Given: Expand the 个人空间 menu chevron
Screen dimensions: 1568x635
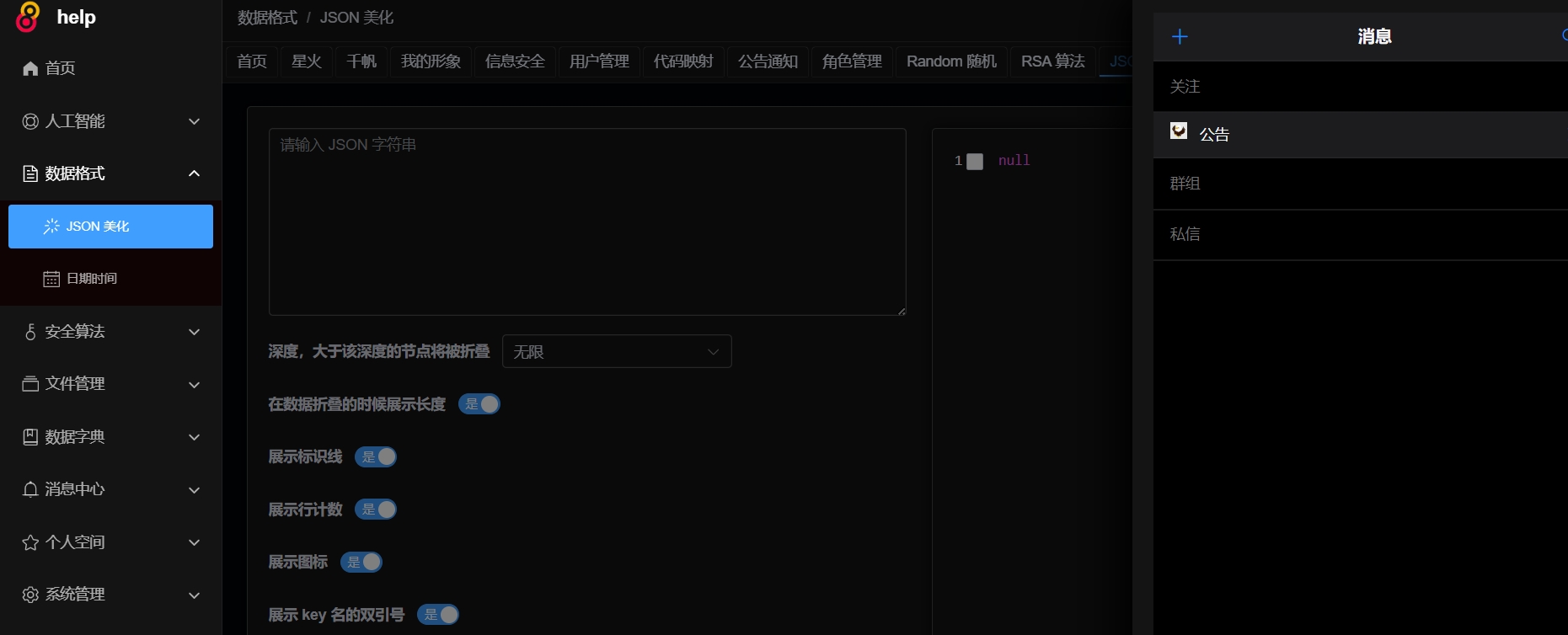Looking at the screenshot, I should (x=195, y=542).
